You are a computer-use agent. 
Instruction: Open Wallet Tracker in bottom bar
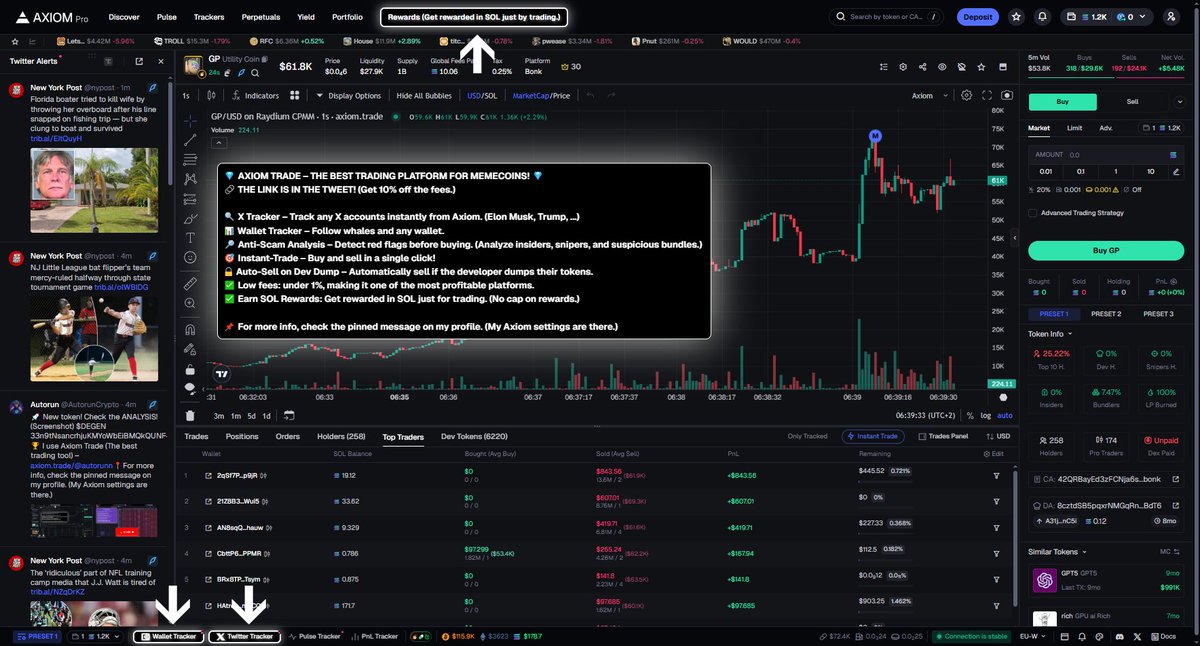coord(168,636)
